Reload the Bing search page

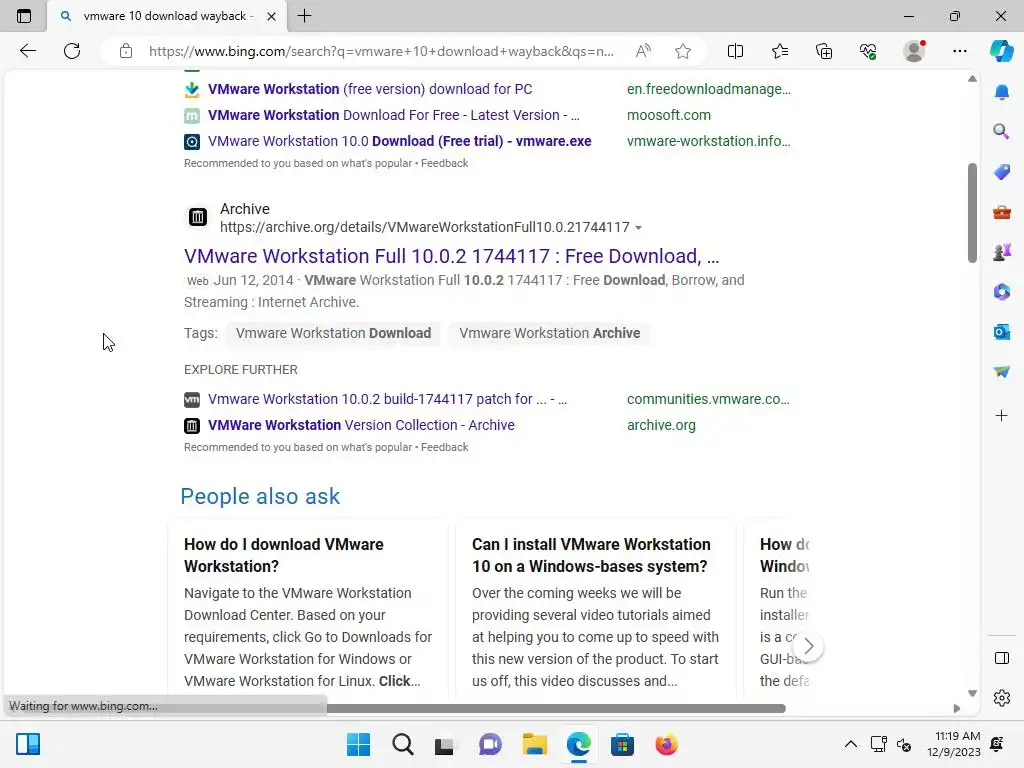(72, 51)
